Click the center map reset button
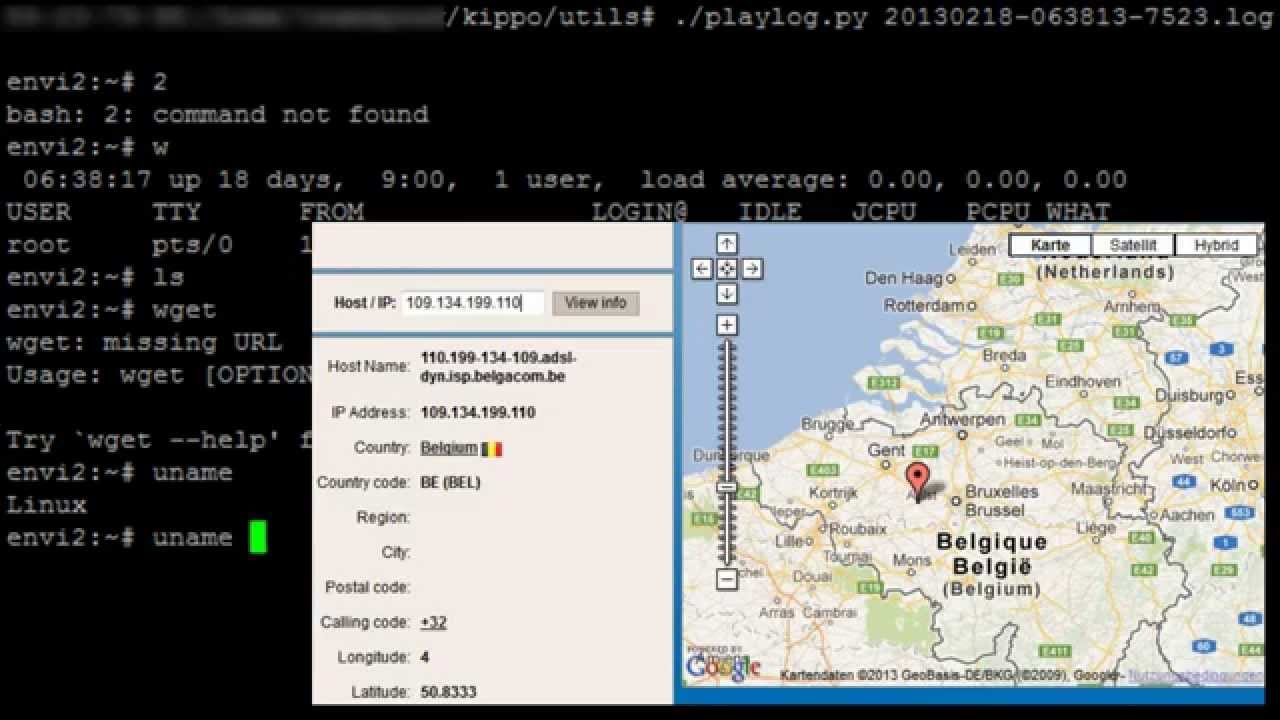 [727, 268]
